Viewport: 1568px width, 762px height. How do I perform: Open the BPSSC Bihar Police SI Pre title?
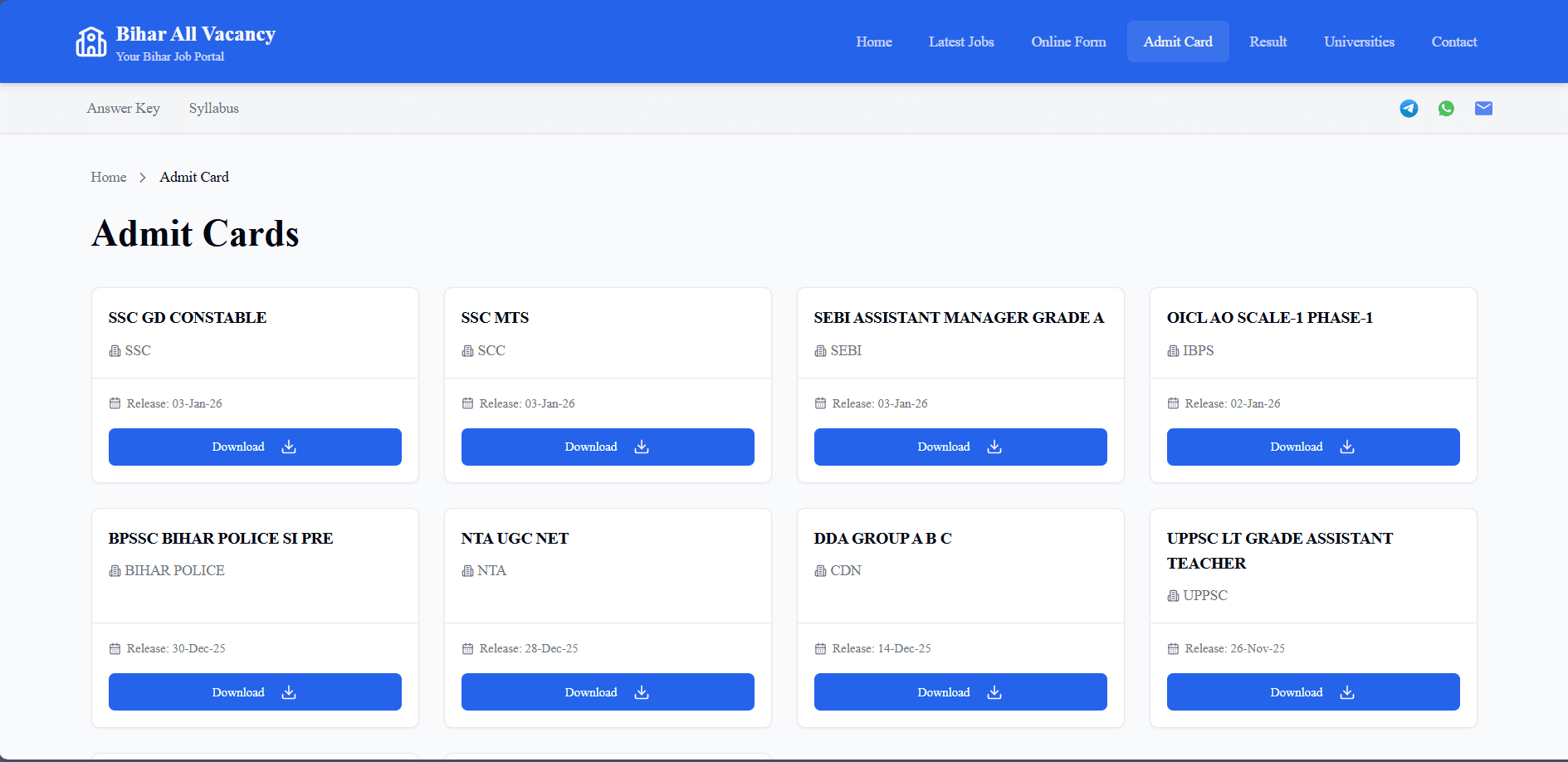[221, 539]
